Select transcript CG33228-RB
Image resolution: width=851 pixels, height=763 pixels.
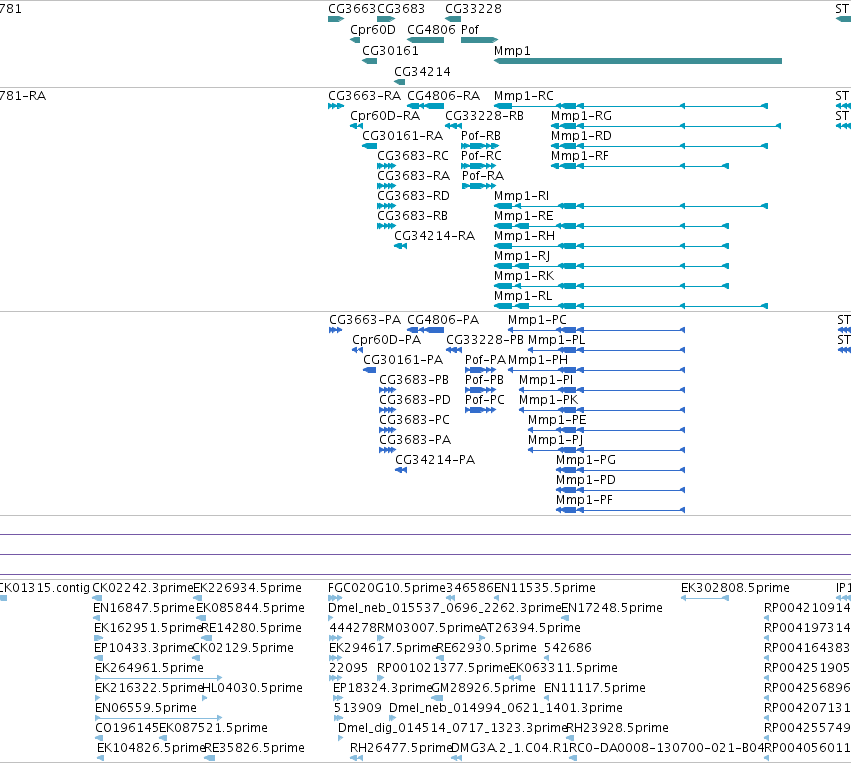[x=453, y=126]
